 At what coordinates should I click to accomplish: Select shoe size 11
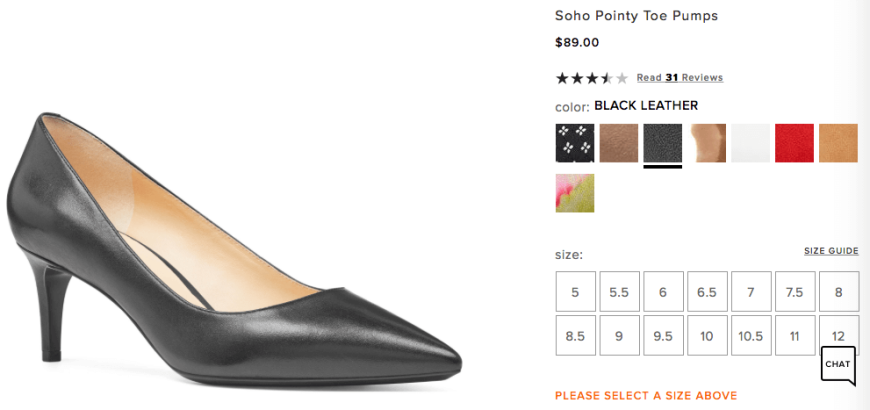[795, 336]
